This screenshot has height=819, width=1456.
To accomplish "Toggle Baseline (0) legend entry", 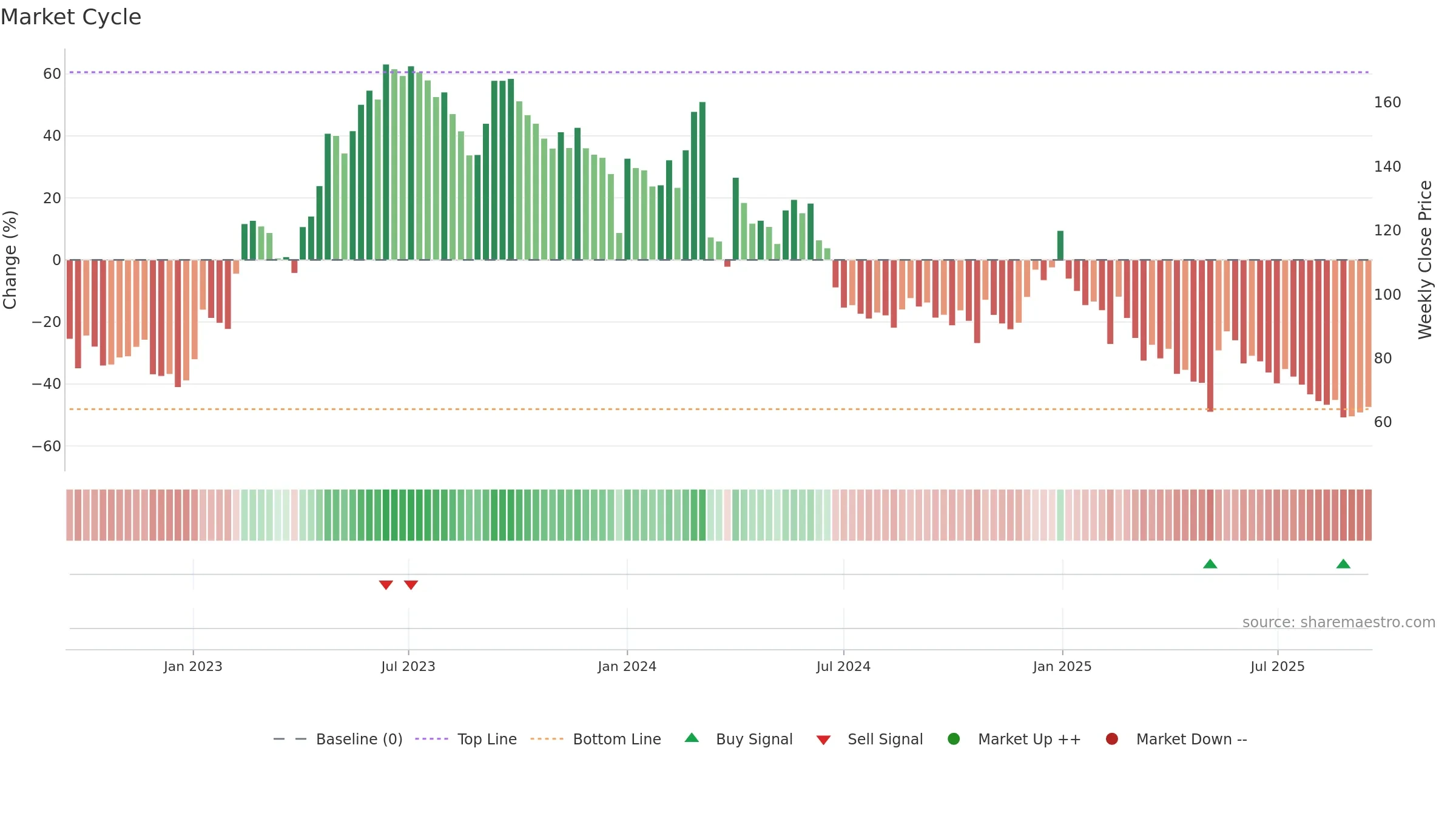I will tap(338, 739).
